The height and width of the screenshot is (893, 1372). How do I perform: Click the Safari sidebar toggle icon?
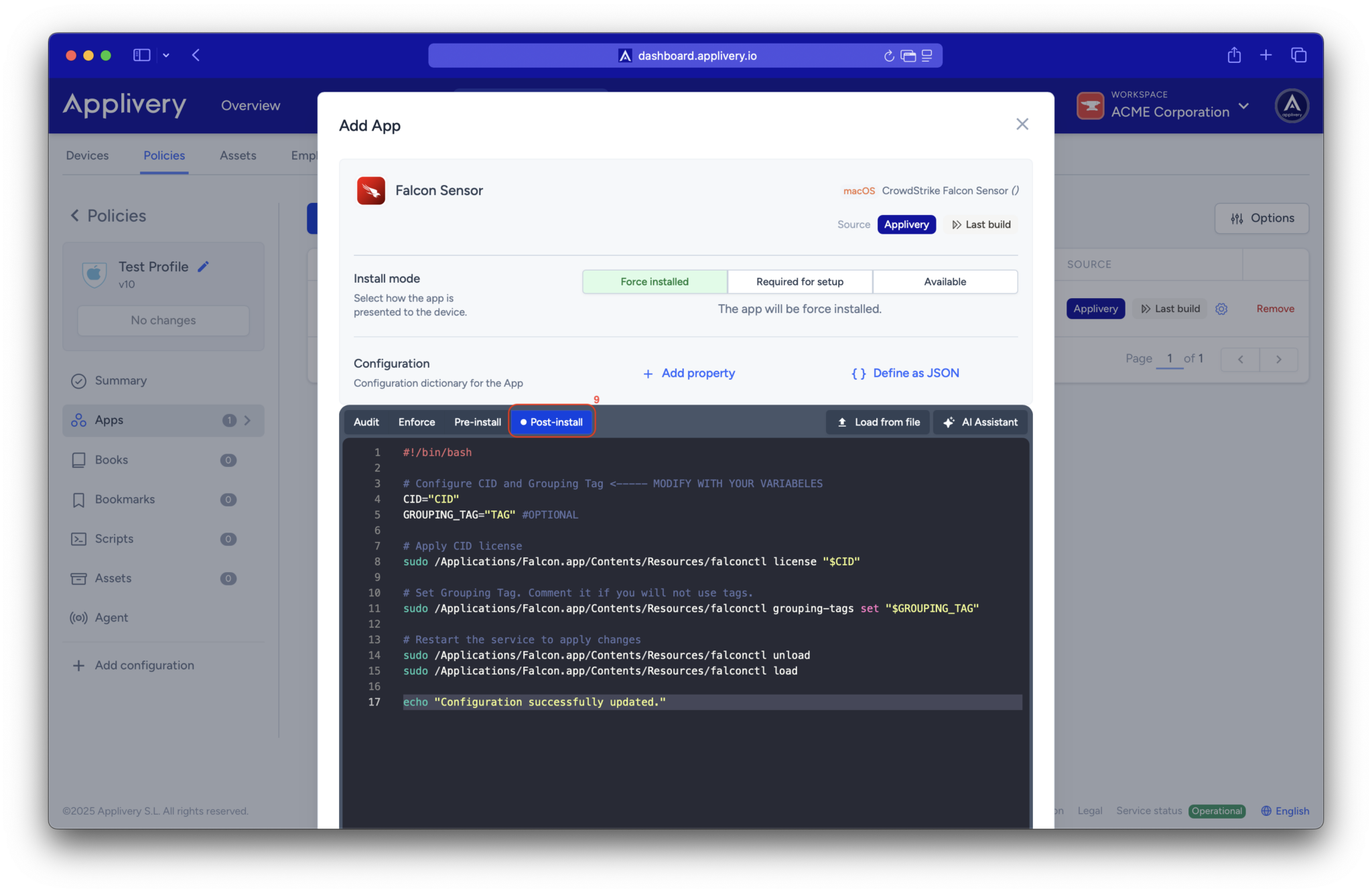pos(141,56)
